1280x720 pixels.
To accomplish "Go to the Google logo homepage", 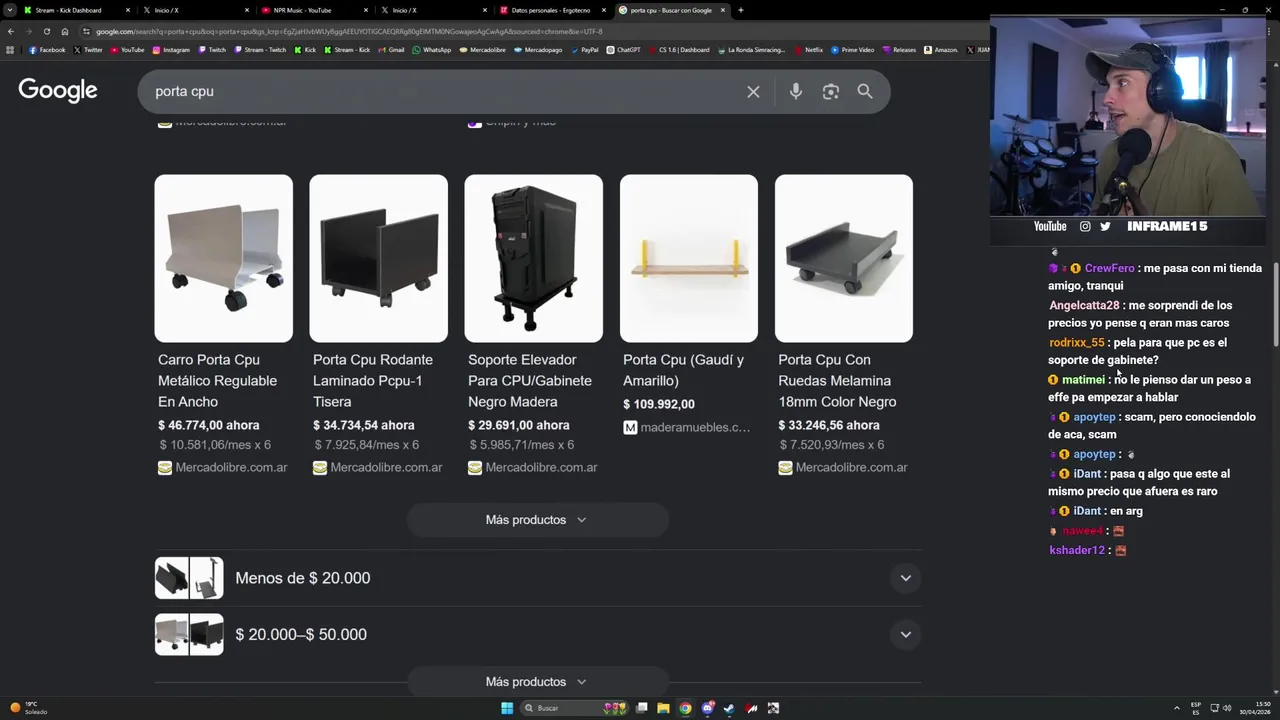I will coord(58,91).
